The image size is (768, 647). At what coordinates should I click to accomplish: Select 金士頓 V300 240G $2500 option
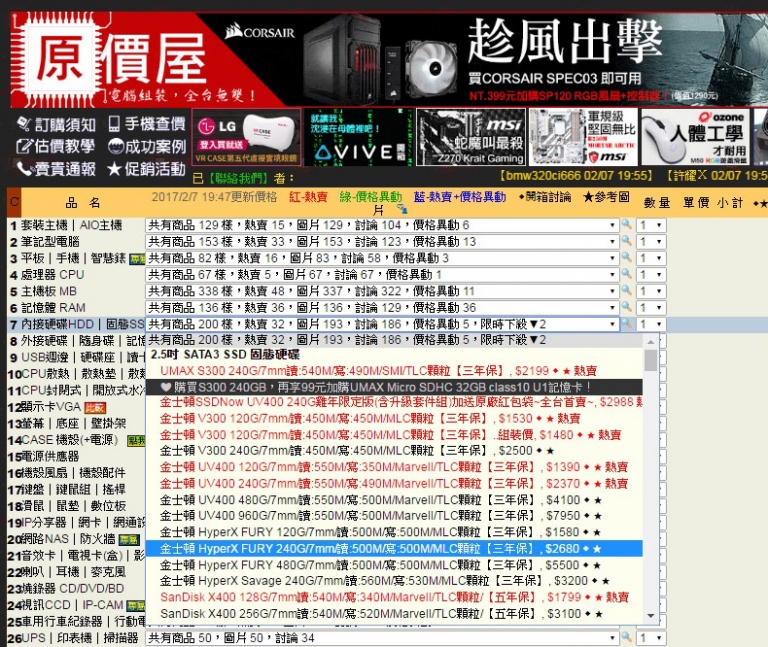click(394, 451)
